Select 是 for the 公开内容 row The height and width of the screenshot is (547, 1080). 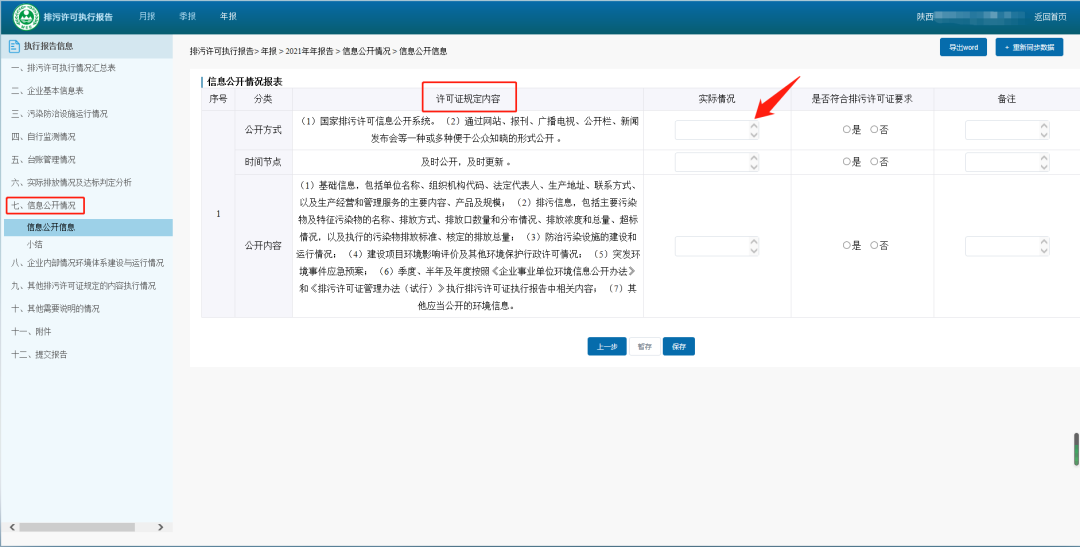(846, 246)
